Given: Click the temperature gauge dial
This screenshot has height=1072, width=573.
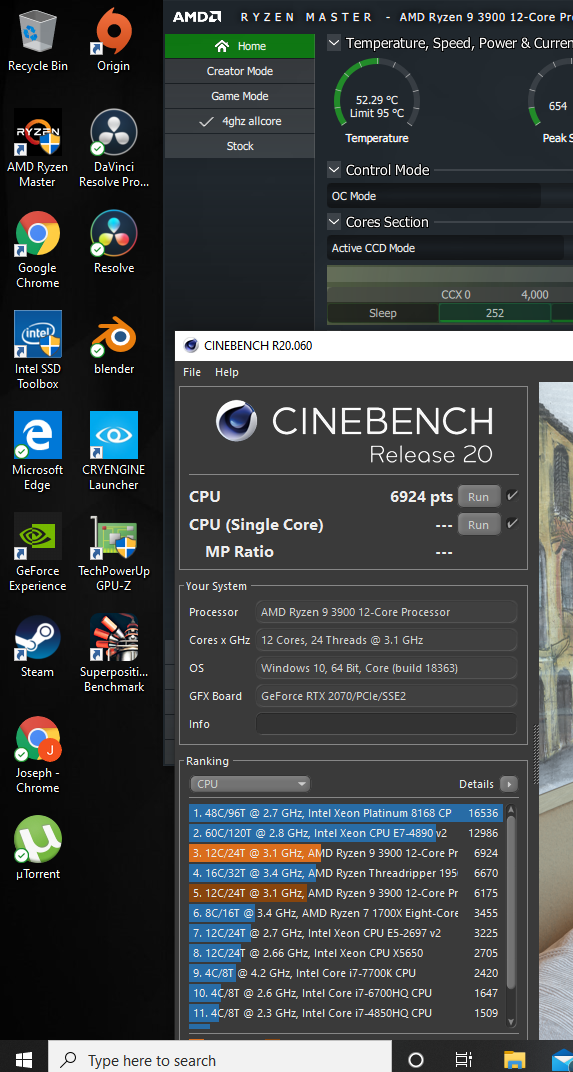Looking at the screenshot, I should pos(377,100).
